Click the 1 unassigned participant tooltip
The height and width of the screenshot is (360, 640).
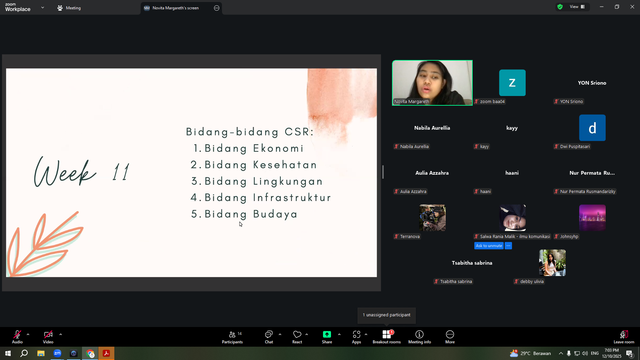(x=387, y=315)
